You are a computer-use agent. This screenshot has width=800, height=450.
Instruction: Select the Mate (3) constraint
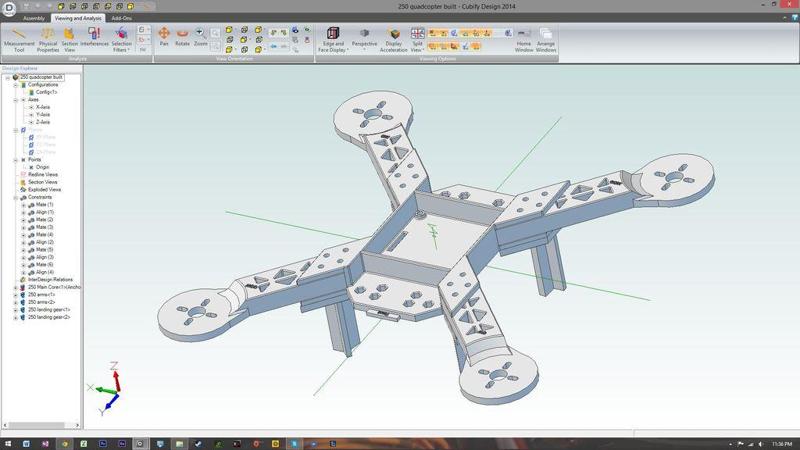44,227
